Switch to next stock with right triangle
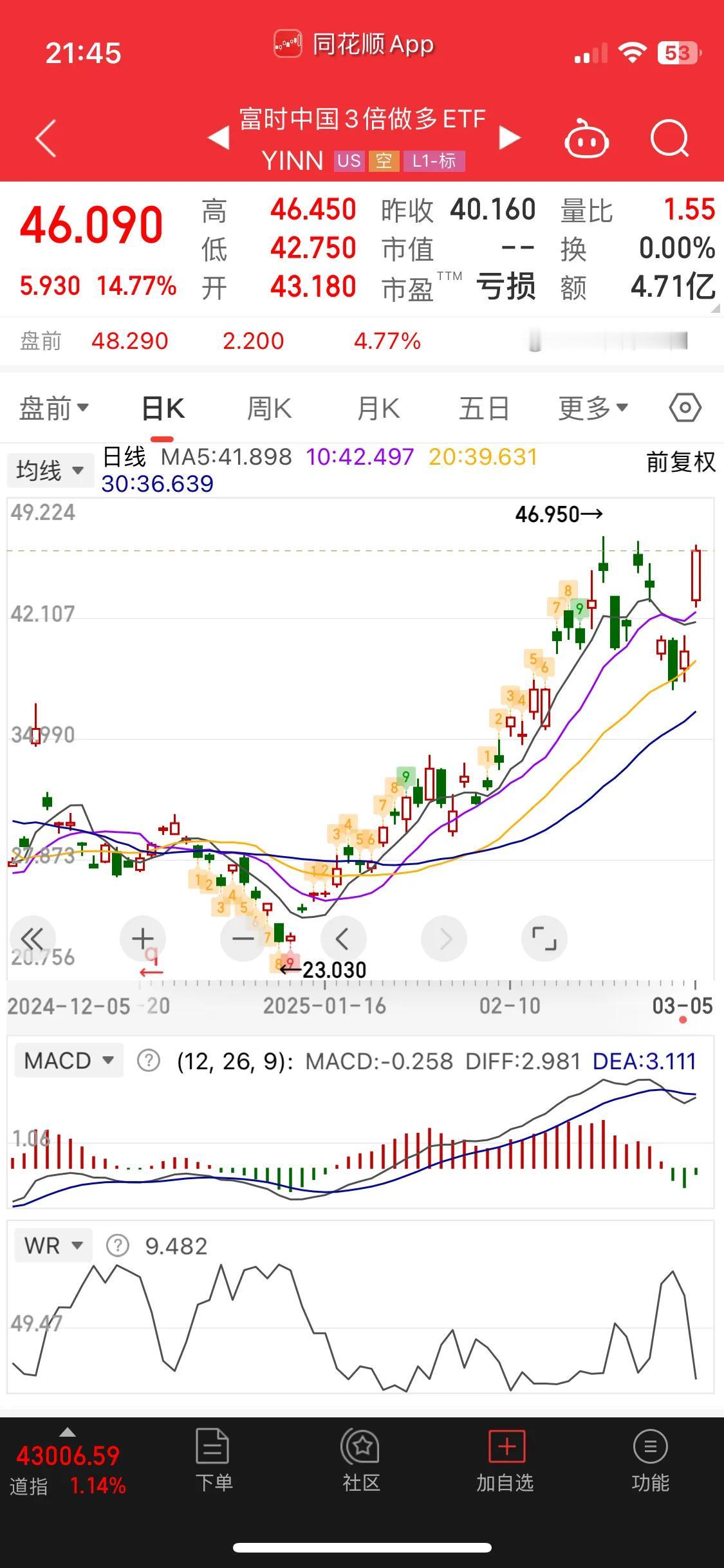The image size is (724, 1568). coord(510,137)
